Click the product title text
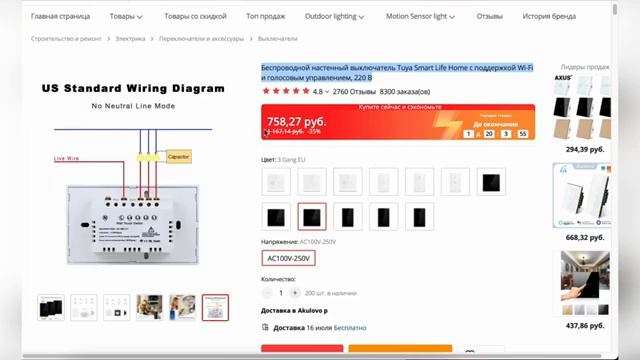 (x=397, y=73)
